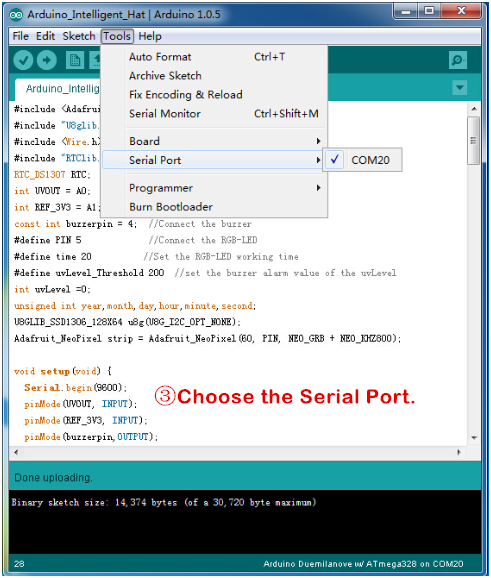This screenshot has width=491, height=578.
Task: Click the New sketch document icon
Action: [75, 60]
